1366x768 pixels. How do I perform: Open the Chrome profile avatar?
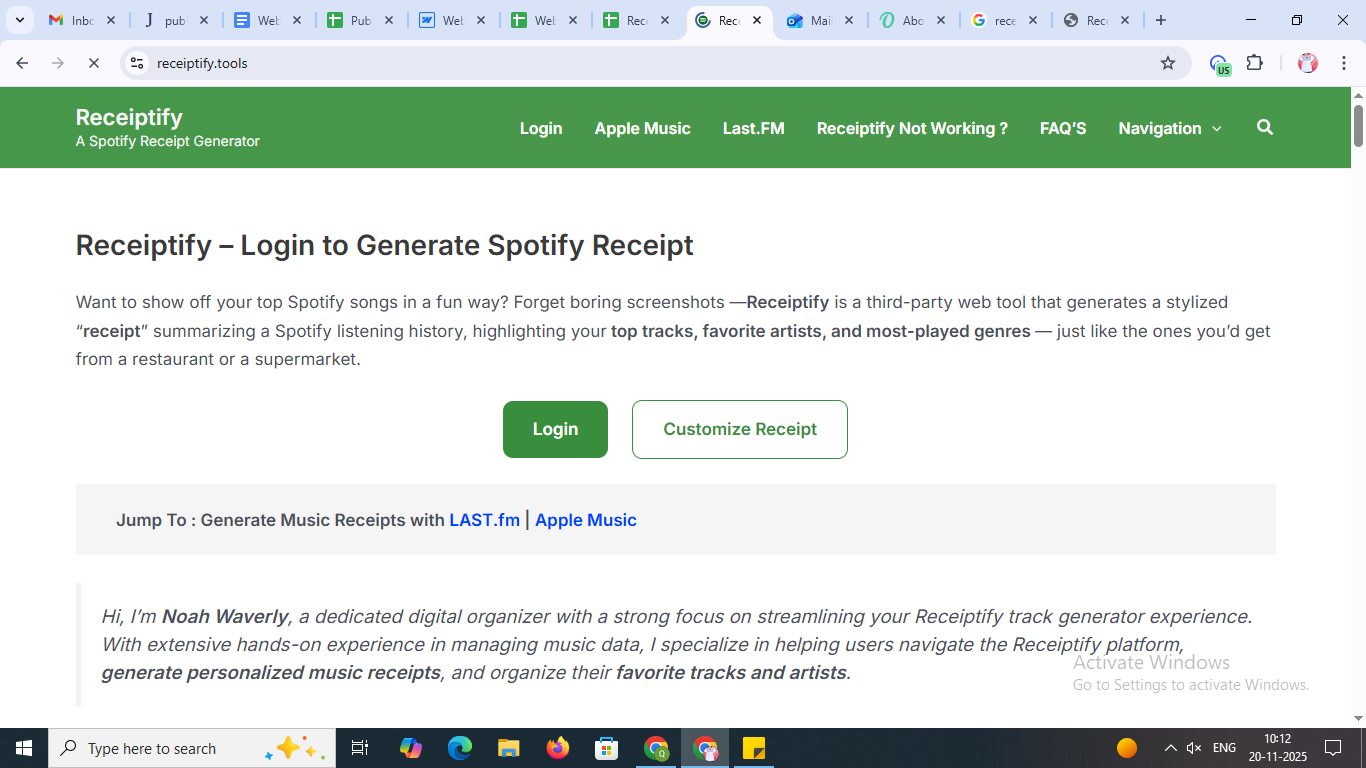click(x=1308, y=63)
